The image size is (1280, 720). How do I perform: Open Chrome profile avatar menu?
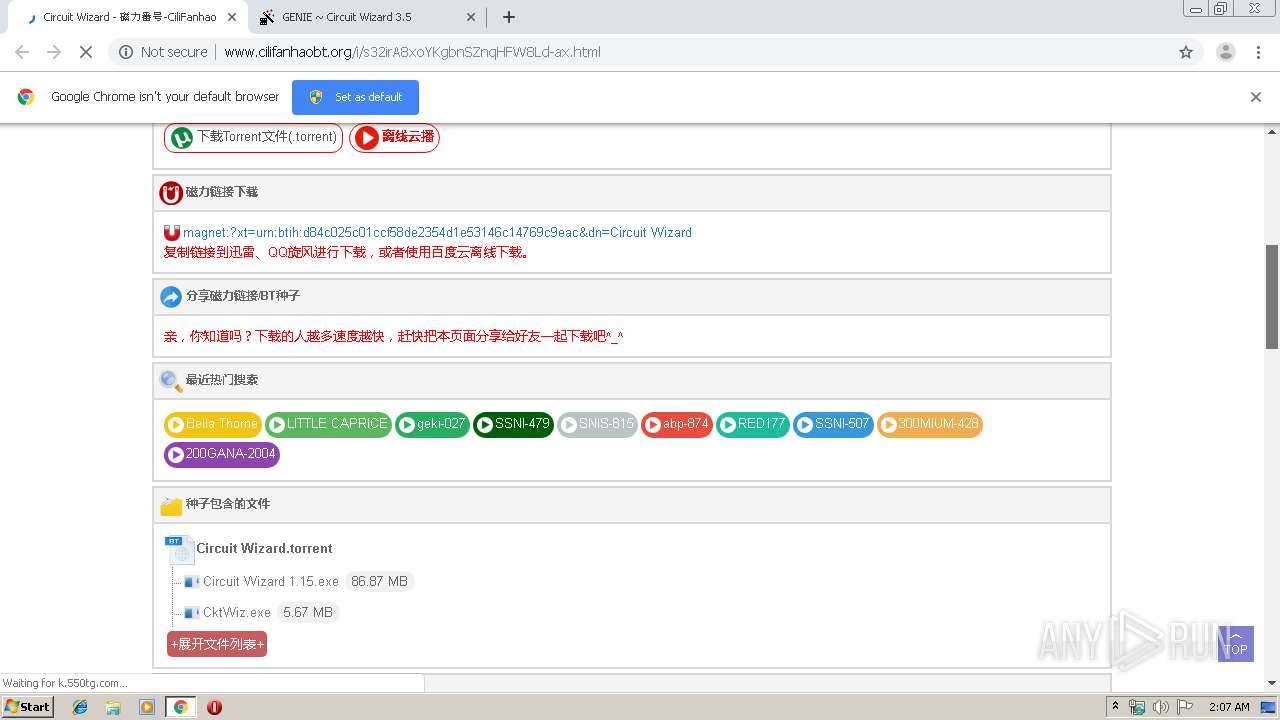coord(1225,52)
